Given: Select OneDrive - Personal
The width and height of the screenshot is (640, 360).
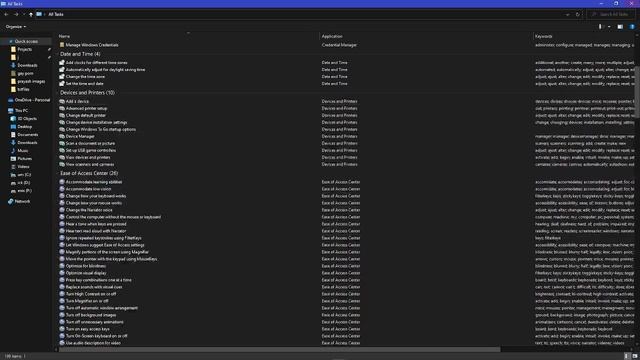Looking at the screenshot, I should (32, 100).
